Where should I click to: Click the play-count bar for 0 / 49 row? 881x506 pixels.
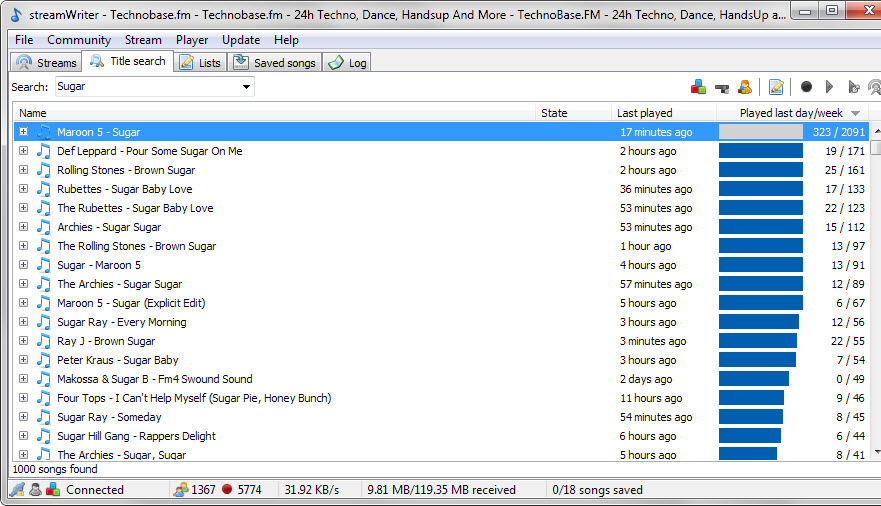[754, 379]
